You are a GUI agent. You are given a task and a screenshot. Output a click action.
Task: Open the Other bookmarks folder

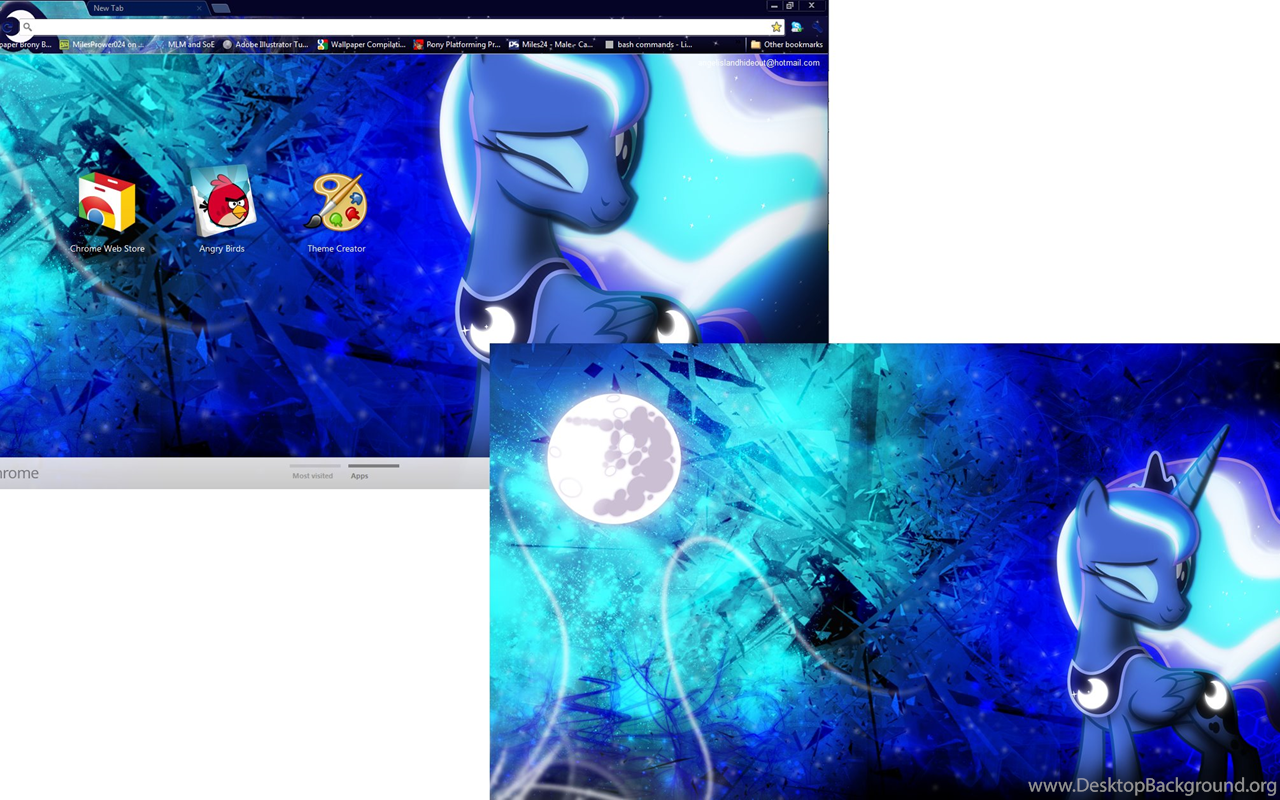[786, 44]
